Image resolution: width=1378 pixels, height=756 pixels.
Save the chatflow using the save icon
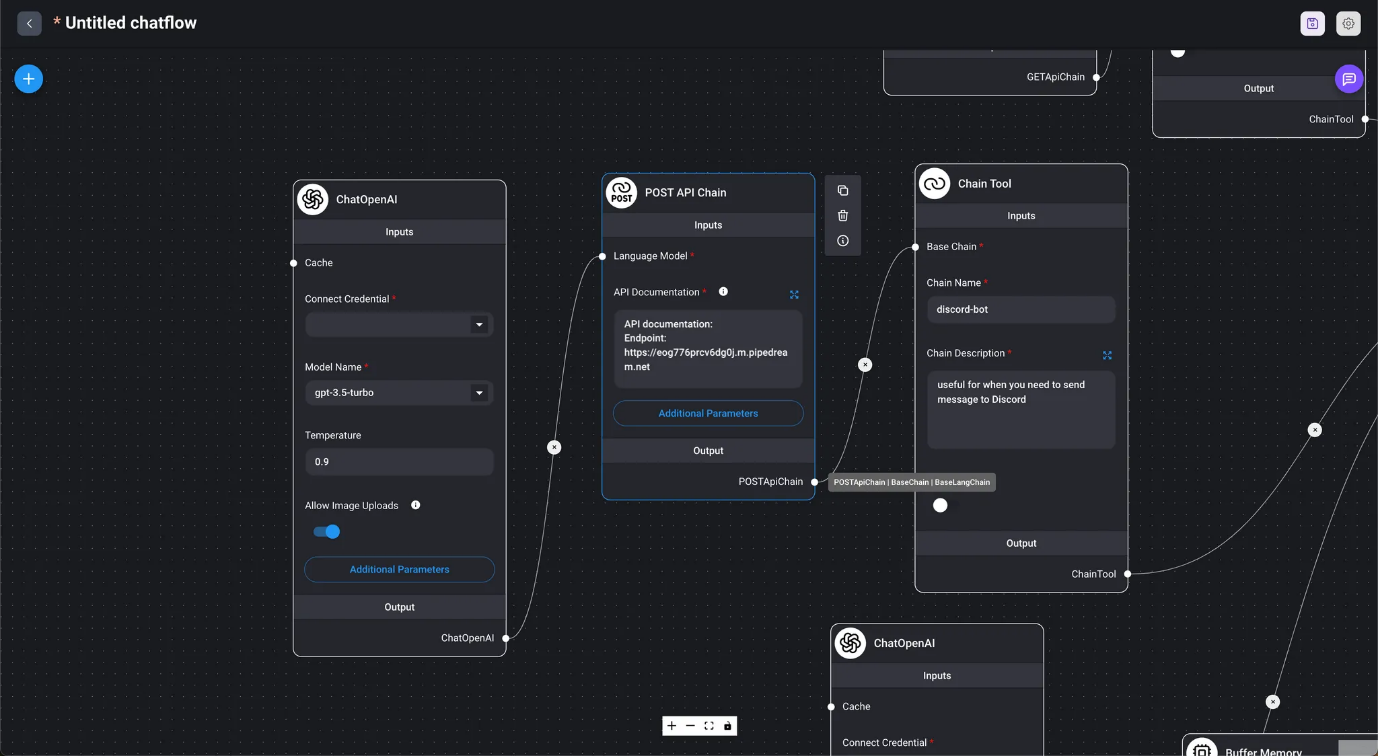[1312, 24]
